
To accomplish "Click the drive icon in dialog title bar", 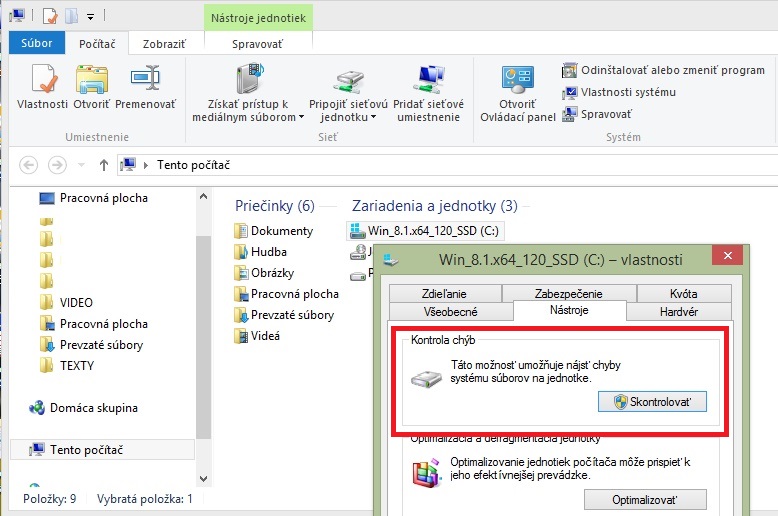I will click(x=391, y=260).
